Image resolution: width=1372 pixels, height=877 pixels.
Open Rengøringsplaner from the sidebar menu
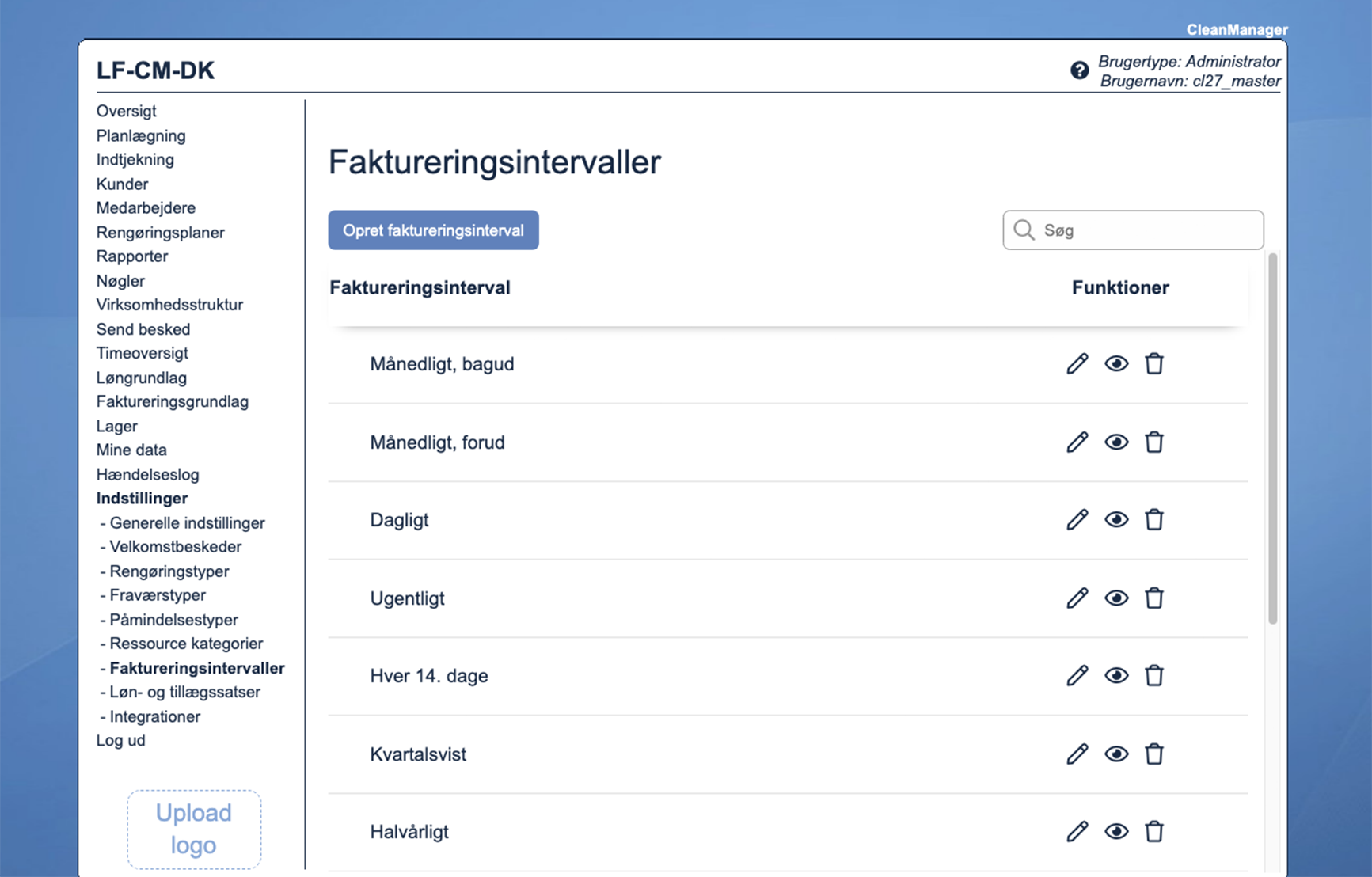click(x=160, y=233)
